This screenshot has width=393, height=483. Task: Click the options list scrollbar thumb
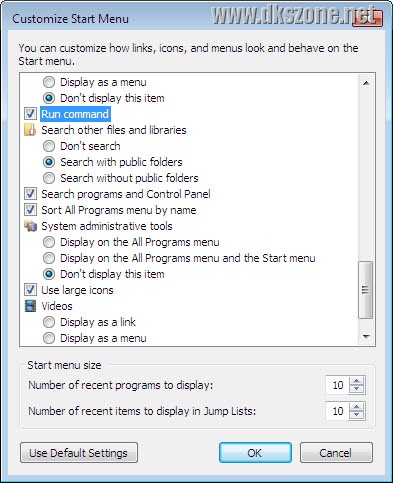[x=366, y=290]
